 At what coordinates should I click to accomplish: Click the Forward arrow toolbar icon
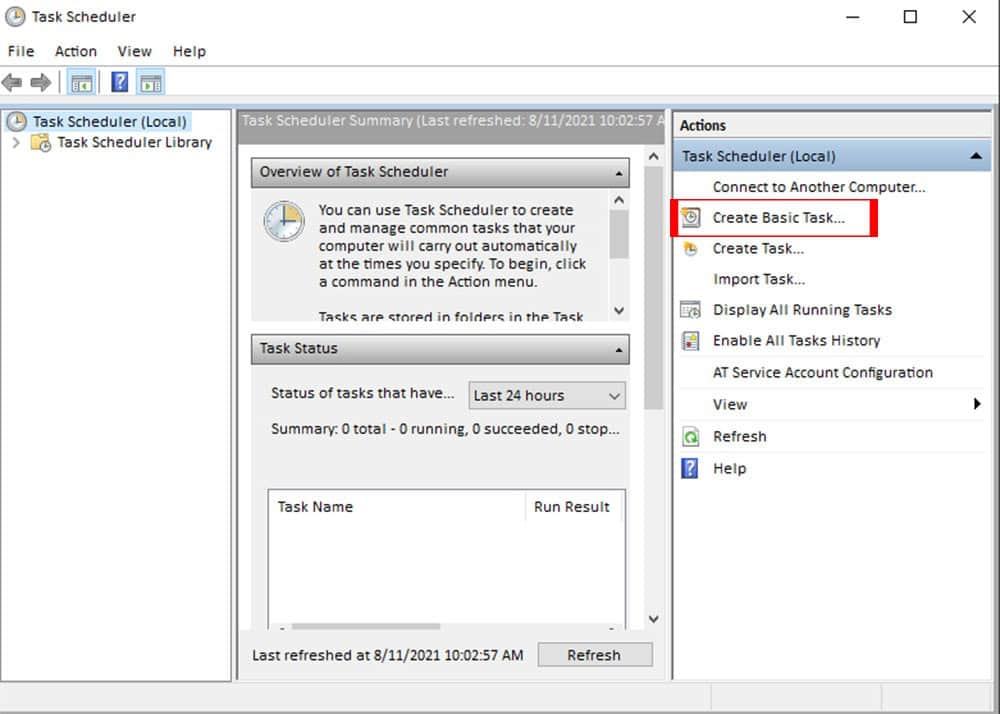[x=41, y=82]
